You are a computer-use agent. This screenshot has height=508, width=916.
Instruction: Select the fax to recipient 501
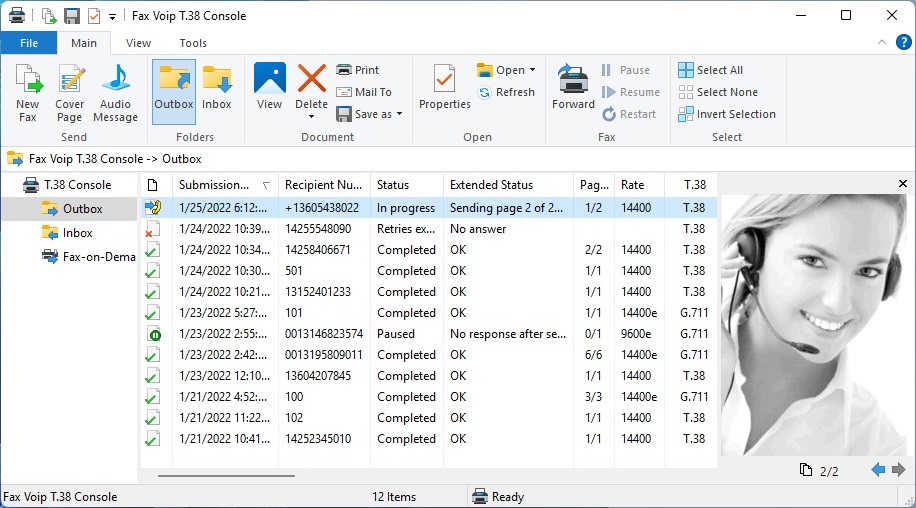pyautogui.click(x=429, y=271)
